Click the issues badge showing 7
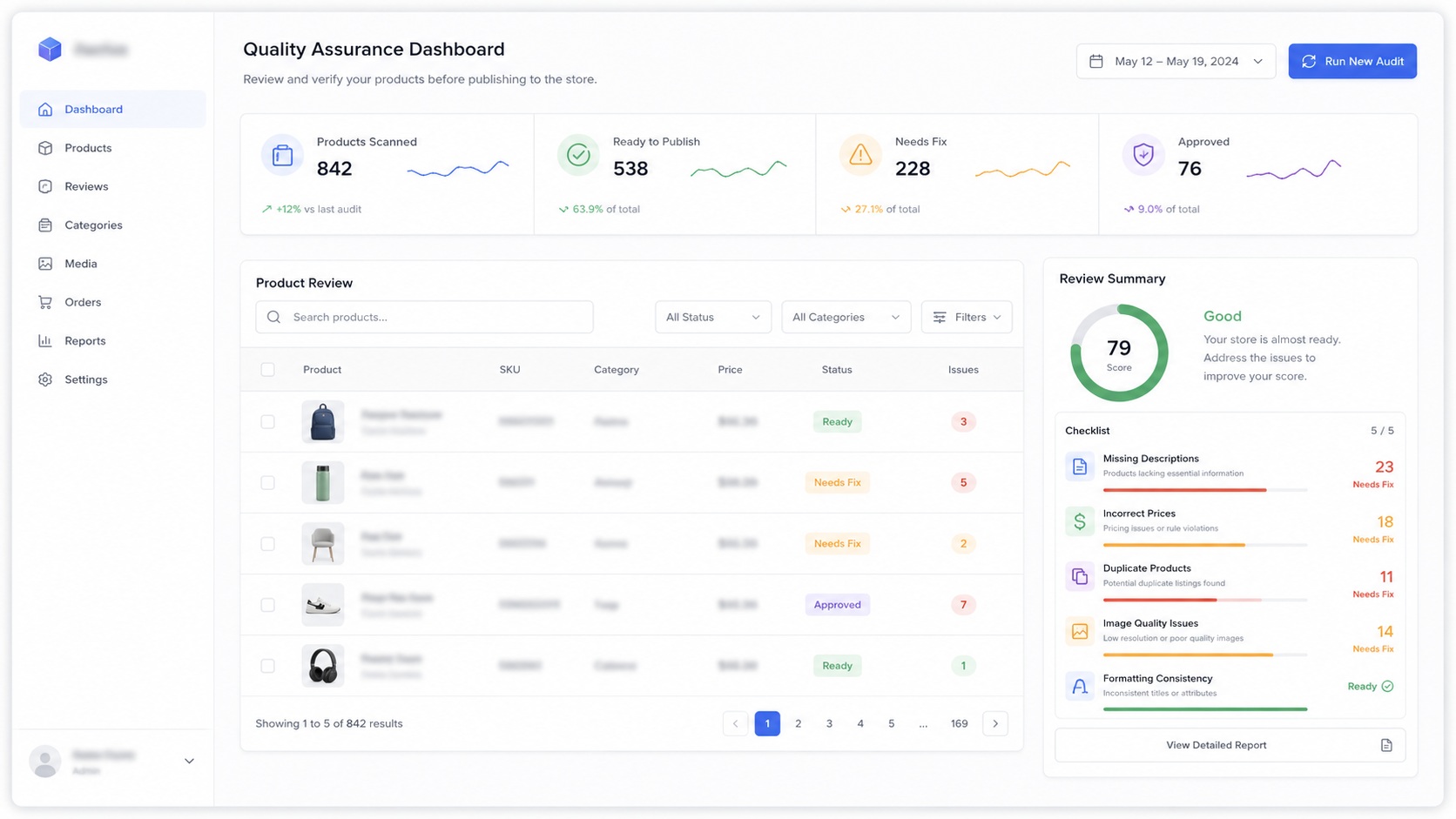Viewport: 1456px width, 819px height. (963, 605)
